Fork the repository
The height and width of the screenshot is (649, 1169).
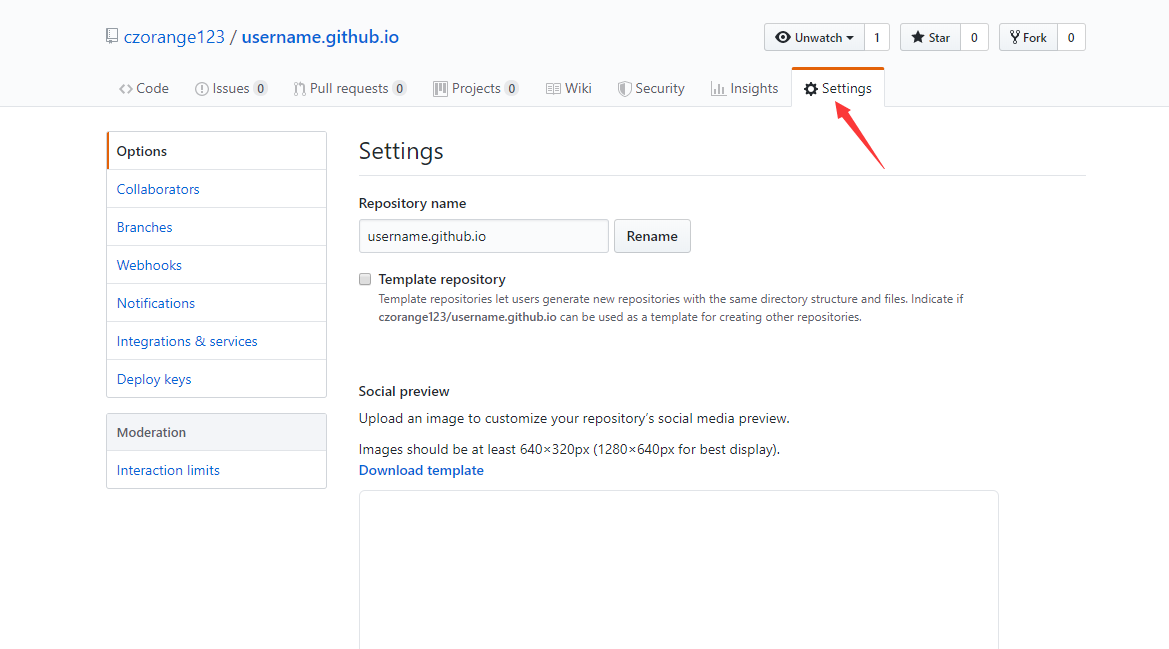click(x=1028, y=38)
